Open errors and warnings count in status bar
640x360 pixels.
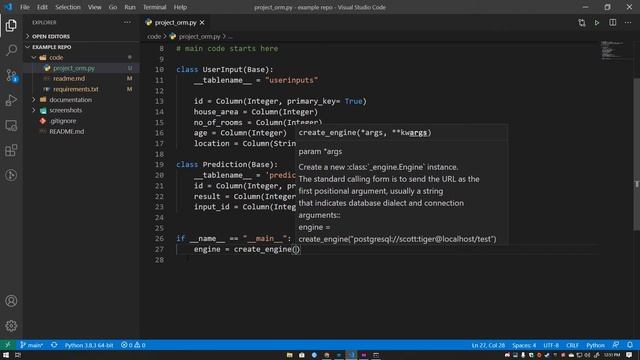click(133, 345)
